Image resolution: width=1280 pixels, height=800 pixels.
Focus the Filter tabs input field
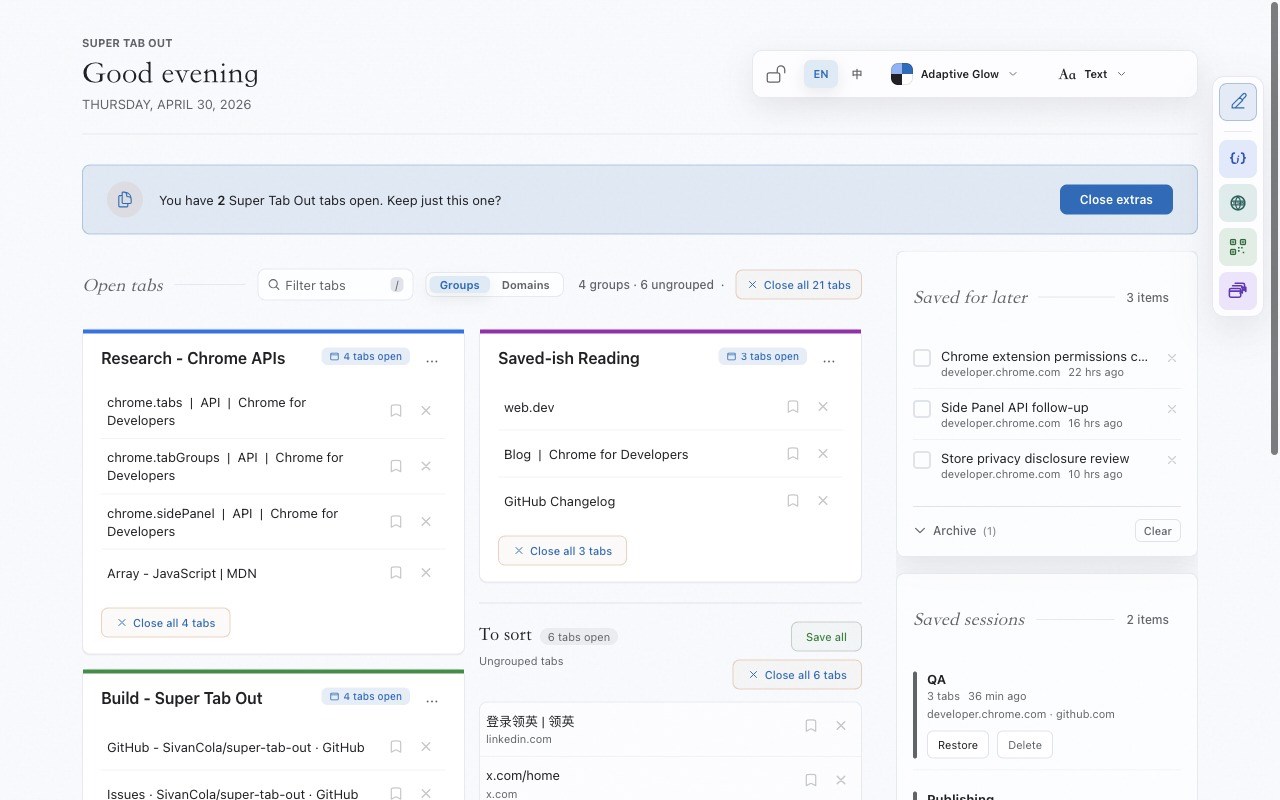click(335, 285)
